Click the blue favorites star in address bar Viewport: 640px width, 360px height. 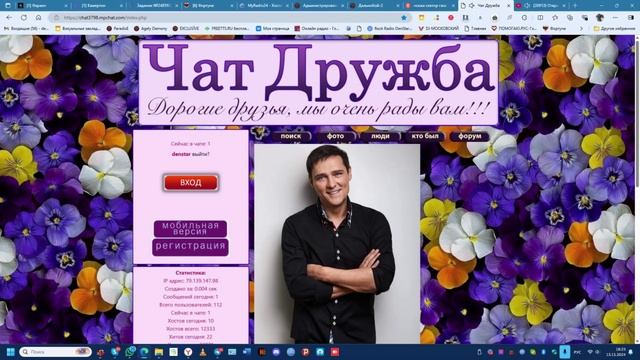point(404,18)
